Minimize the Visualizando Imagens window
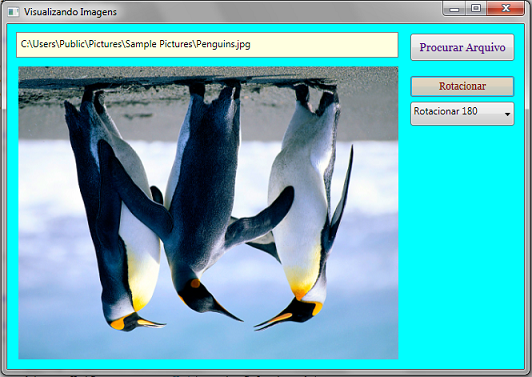Screen dimensions: 532x377 click(454, 8)
